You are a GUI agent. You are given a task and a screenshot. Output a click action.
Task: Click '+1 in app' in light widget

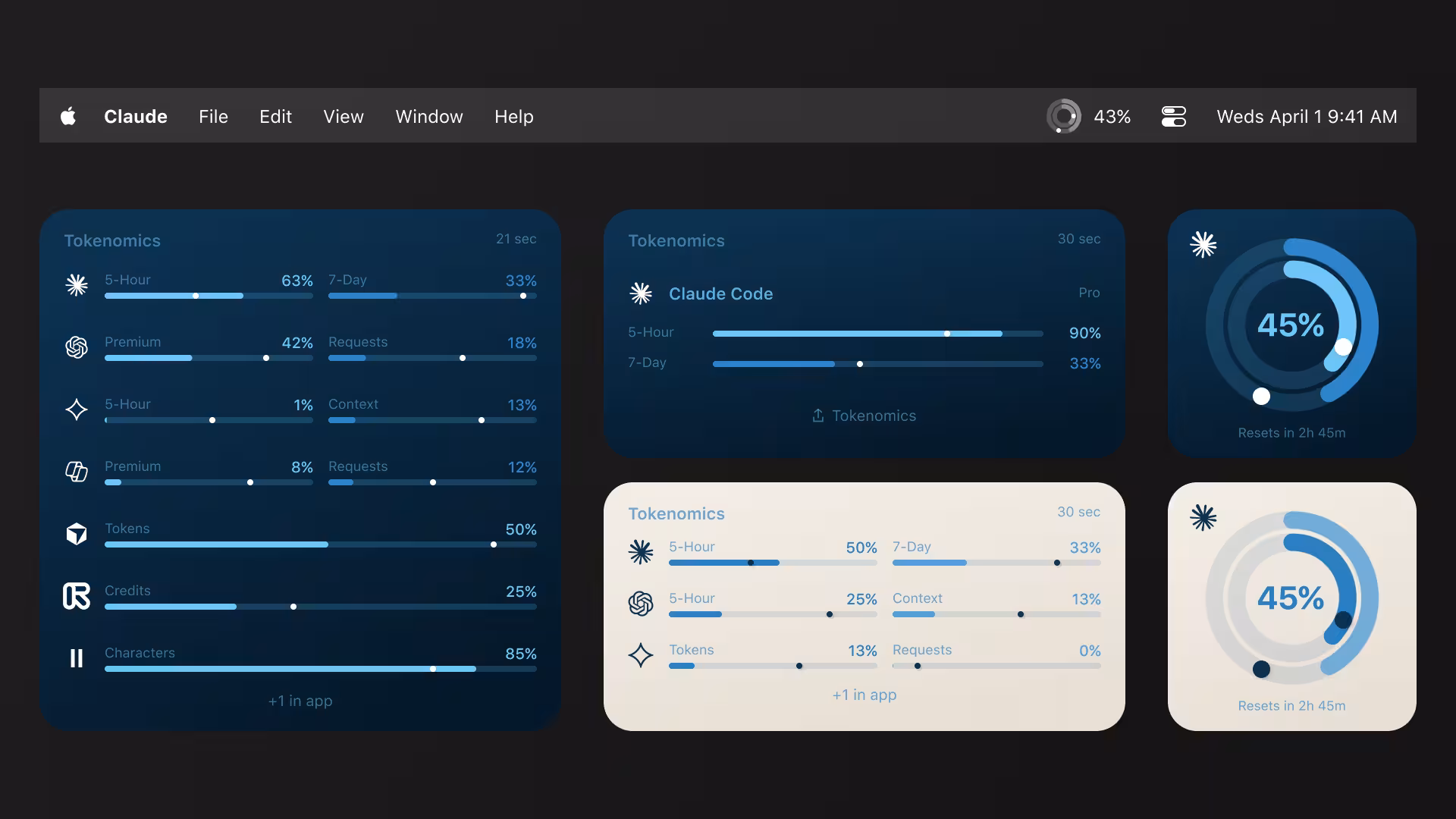coord(864,695)
